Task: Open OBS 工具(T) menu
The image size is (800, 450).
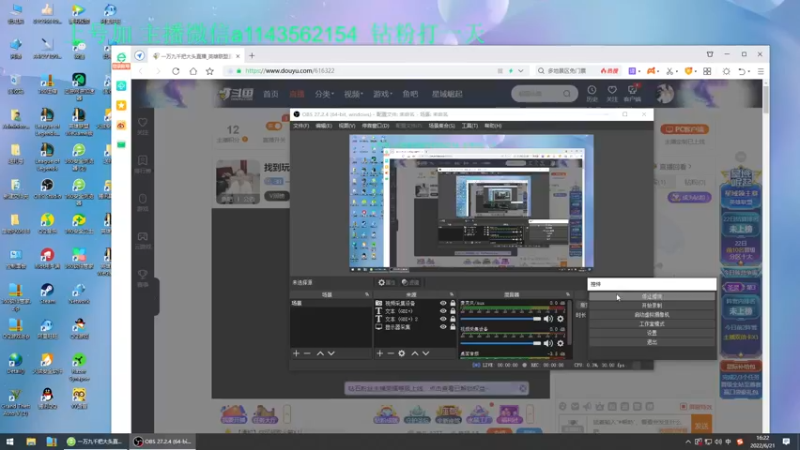Action: coord(469,126)
